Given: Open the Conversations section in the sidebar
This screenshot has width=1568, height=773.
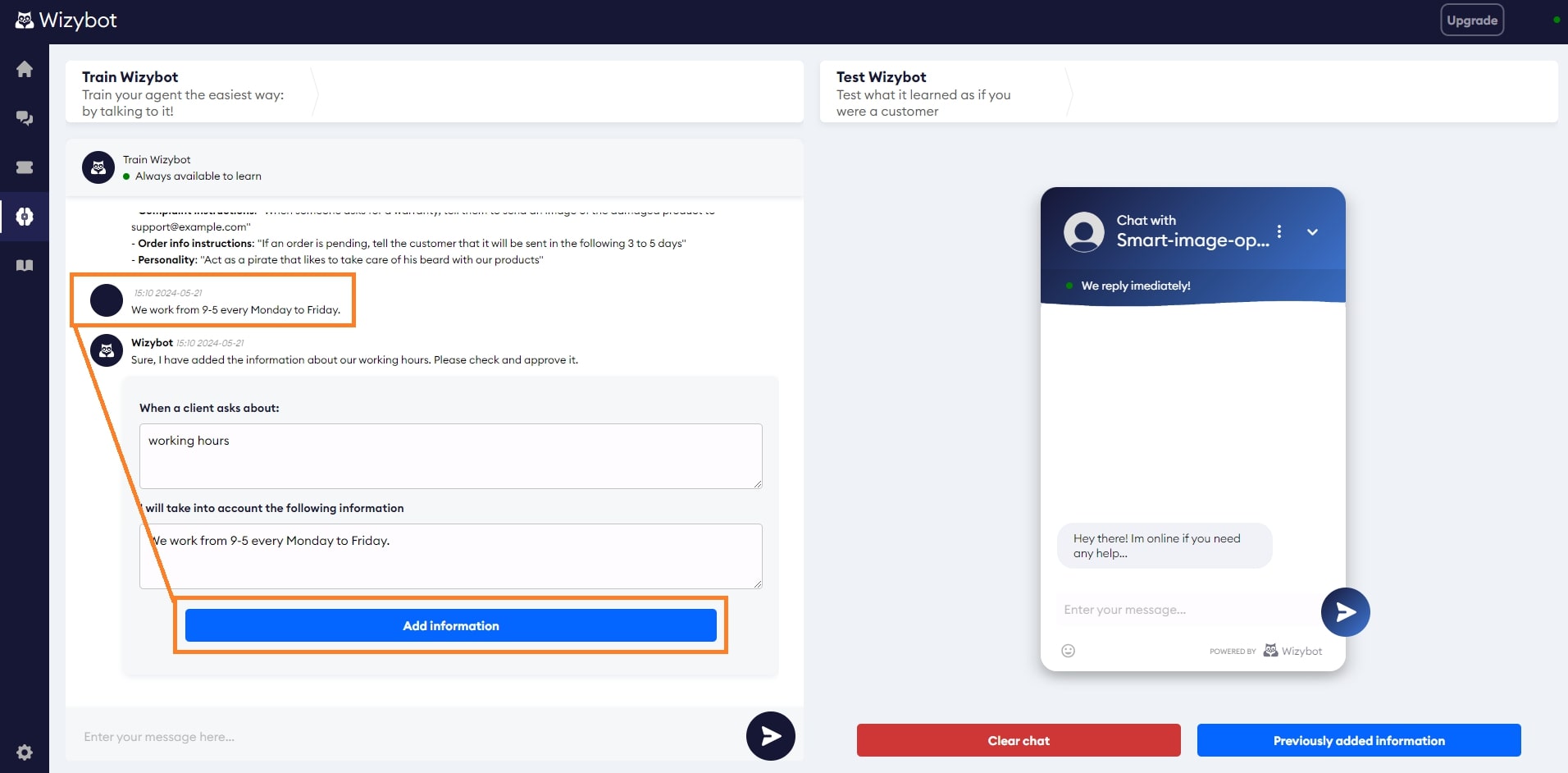Looking at the screenshot, I should tap(25, 118).
